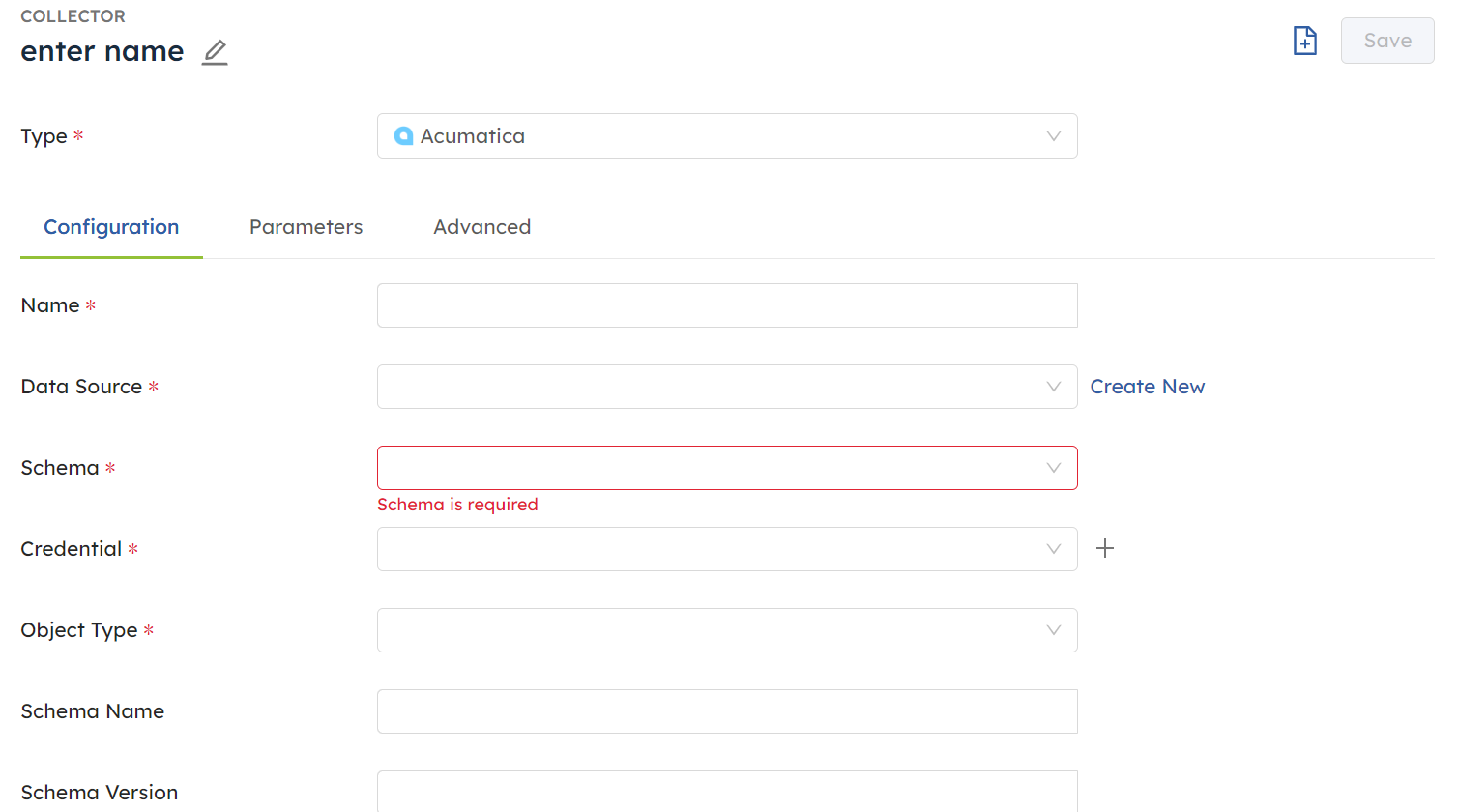
Task: Click the pencil edit icon beside collector name
Action: click(215, 52)
